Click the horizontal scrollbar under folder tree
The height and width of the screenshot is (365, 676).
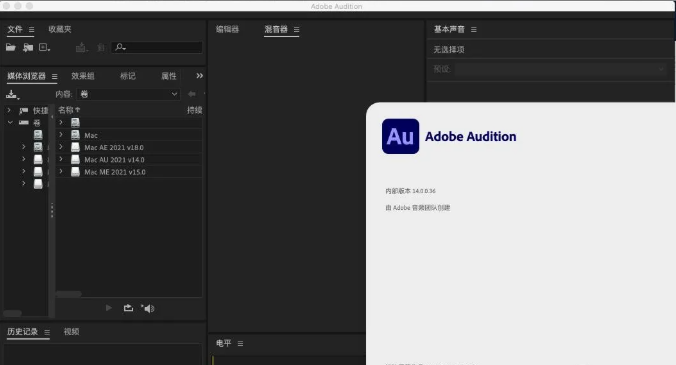pyautogui.click(x=13, y=313)
